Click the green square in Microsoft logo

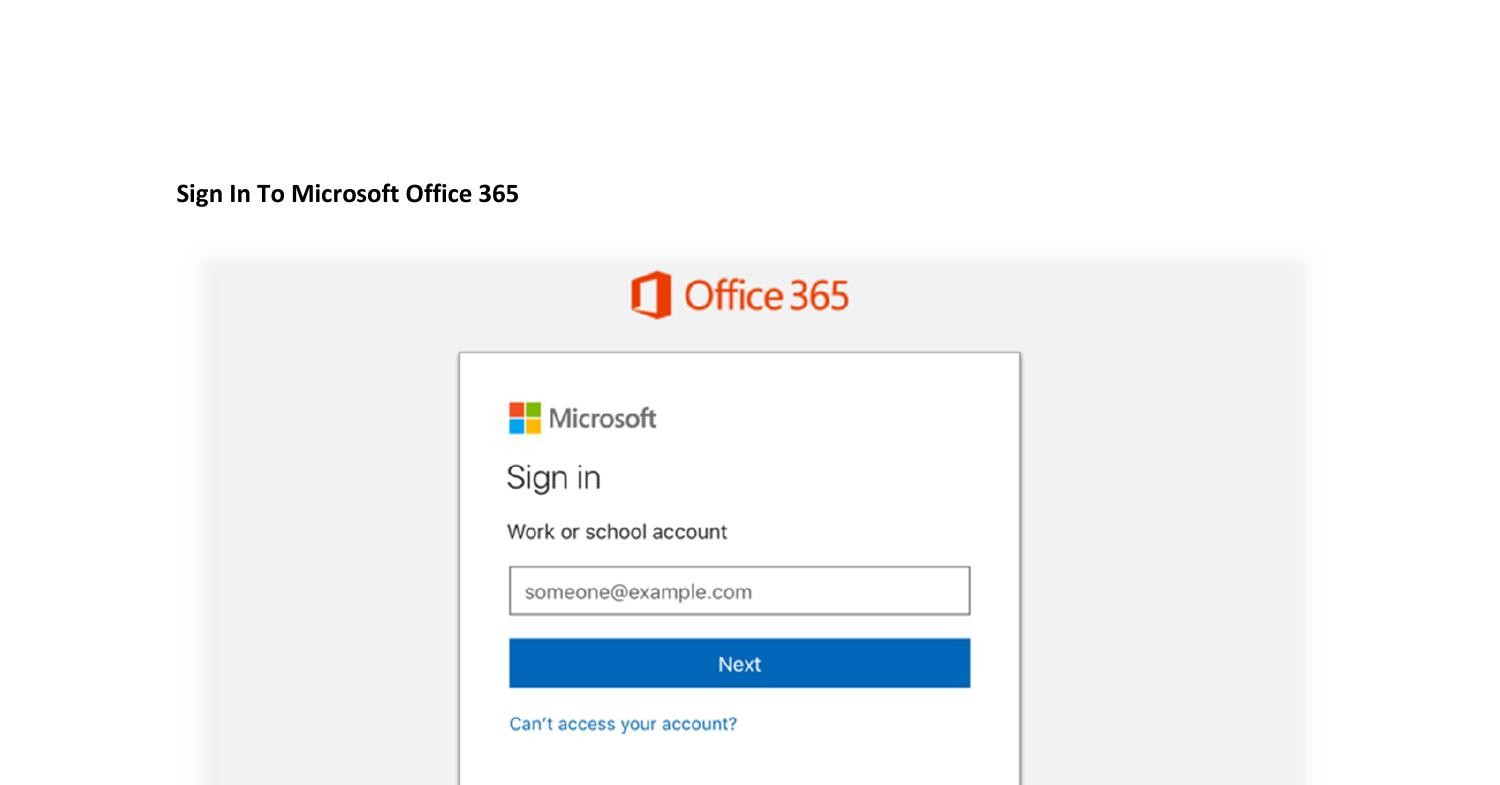coord(533,410)
